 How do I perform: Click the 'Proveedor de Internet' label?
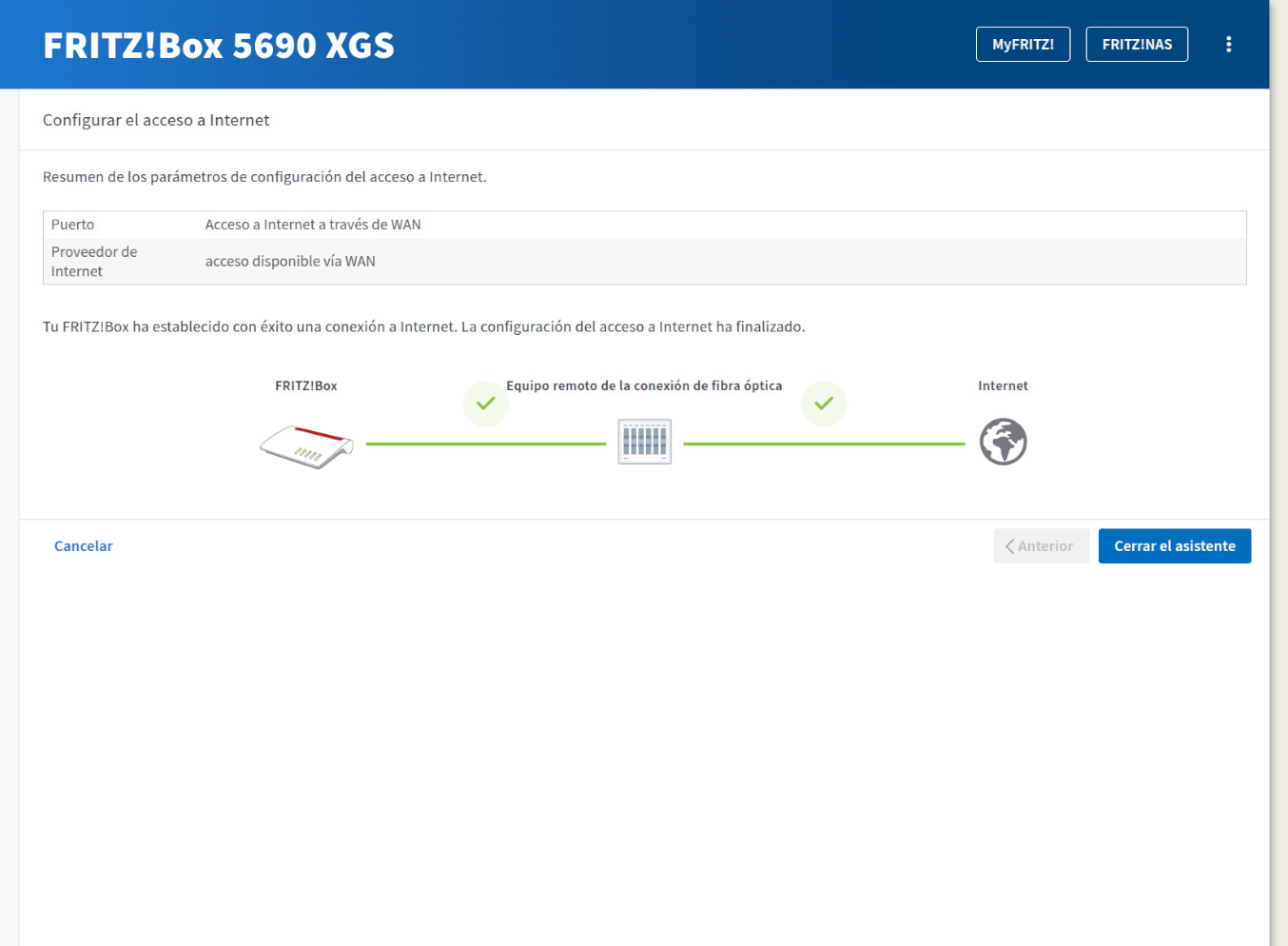pyautogui.click(x=94, y=262)
